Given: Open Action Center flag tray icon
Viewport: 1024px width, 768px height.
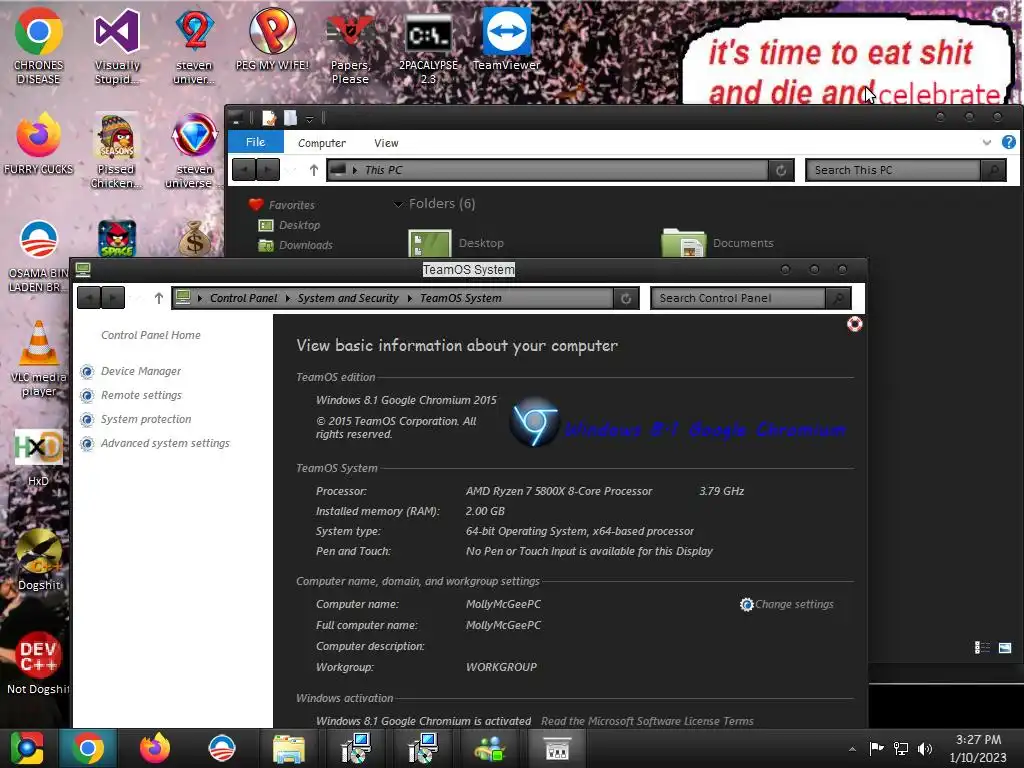Looking at the screenshot, I should pyautogui.click(x=876, y=748).
